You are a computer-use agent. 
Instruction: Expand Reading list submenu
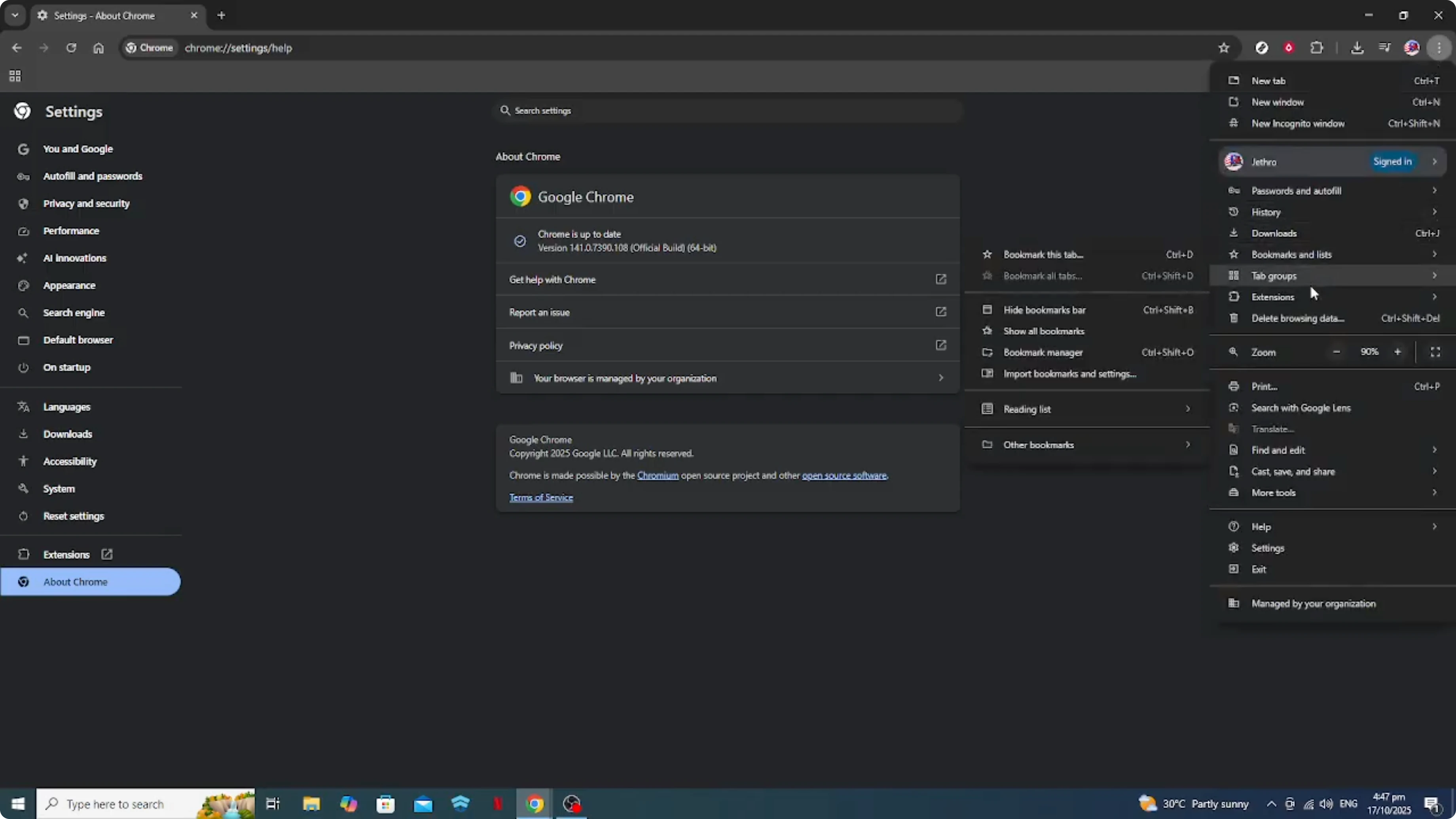coord(1087,409)
